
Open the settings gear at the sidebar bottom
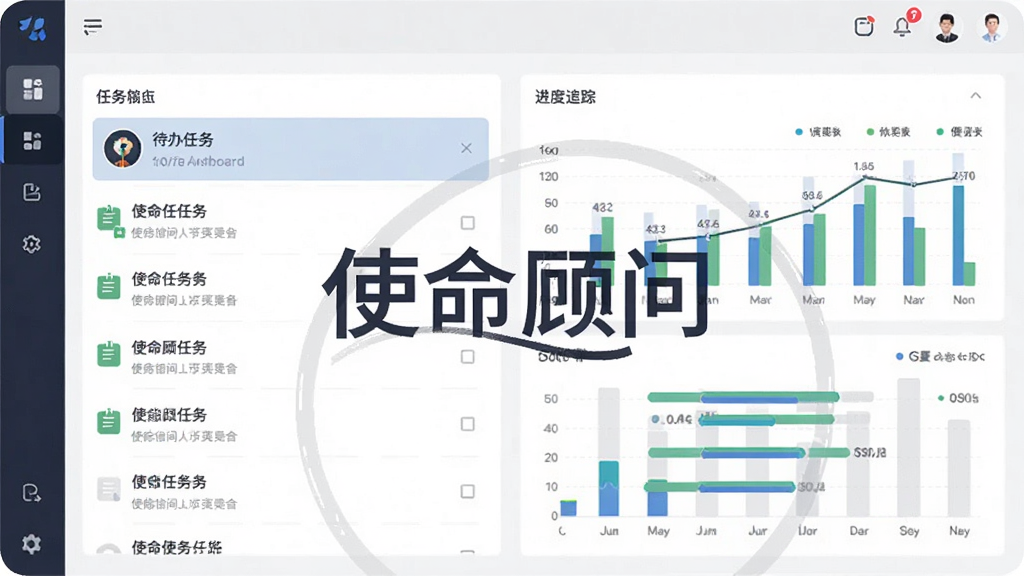coord(31,543)
